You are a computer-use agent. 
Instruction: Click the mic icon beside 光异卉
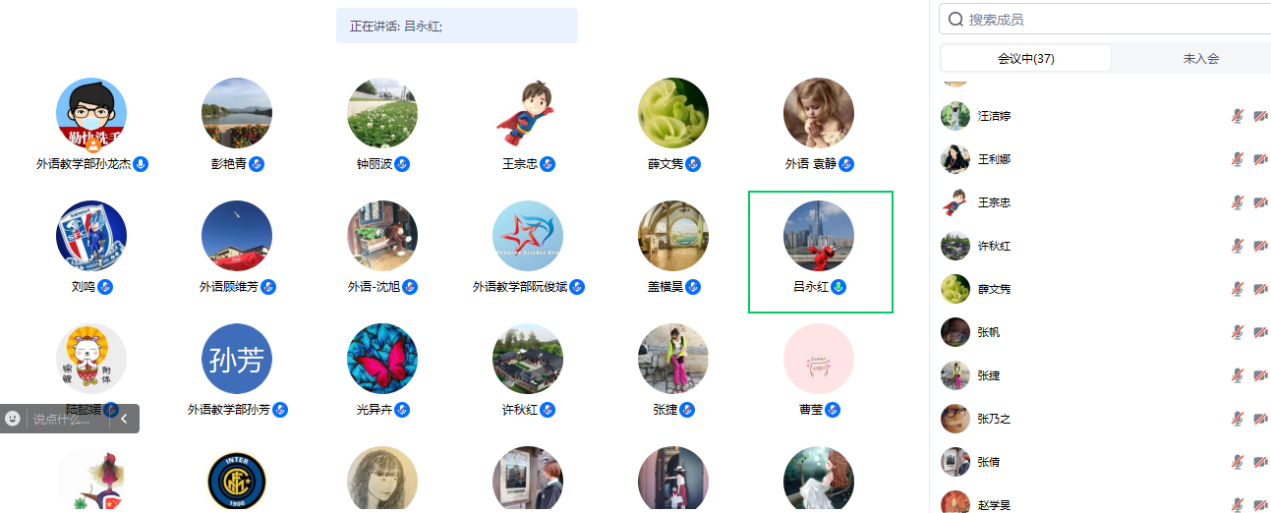point(402,410)
